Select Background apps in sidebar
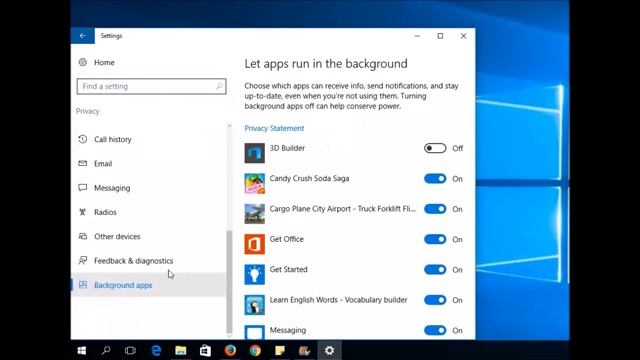 (149, 285)
